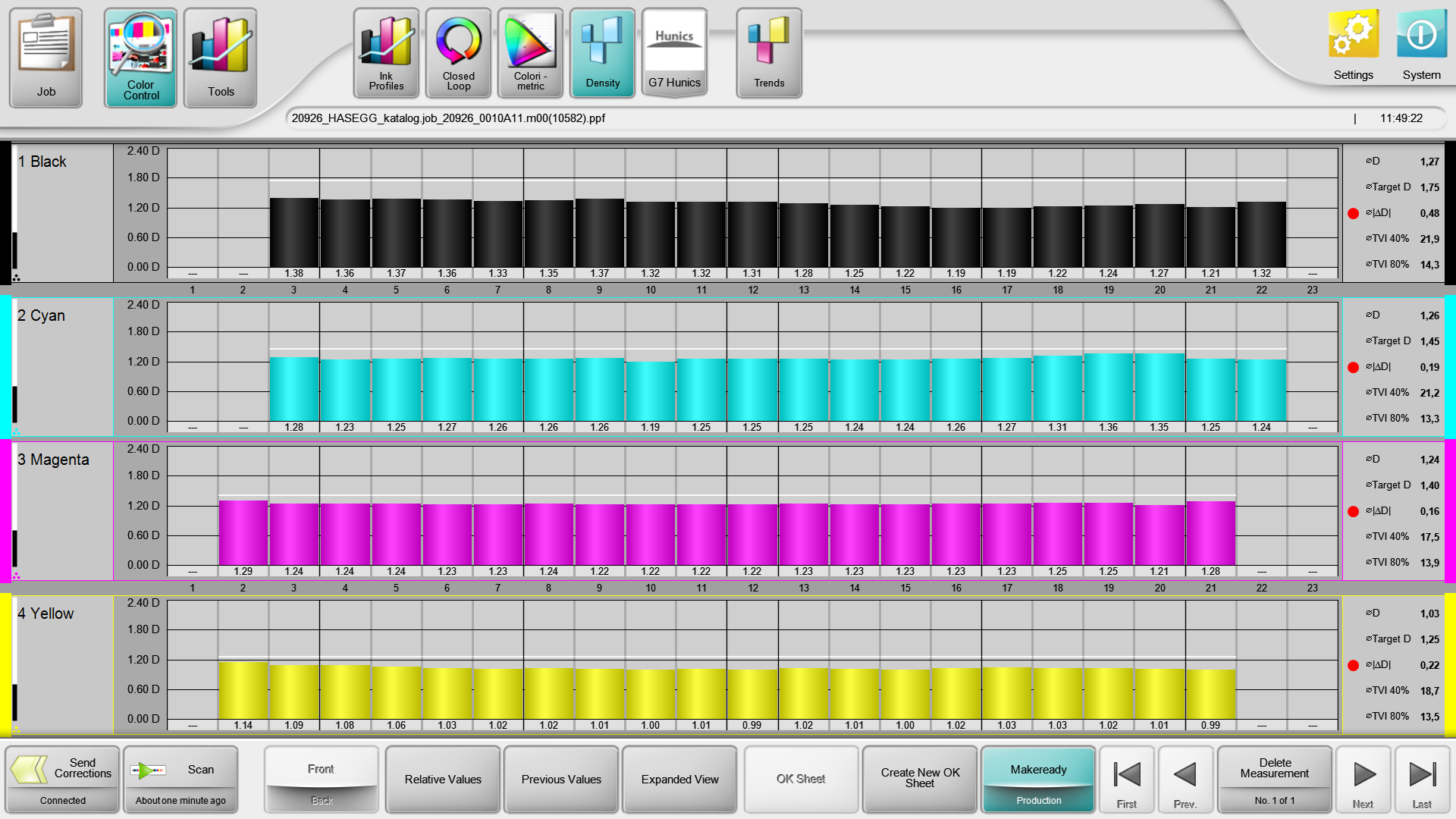
Task: Select the Color Control icon
Action: pos(141,58)
